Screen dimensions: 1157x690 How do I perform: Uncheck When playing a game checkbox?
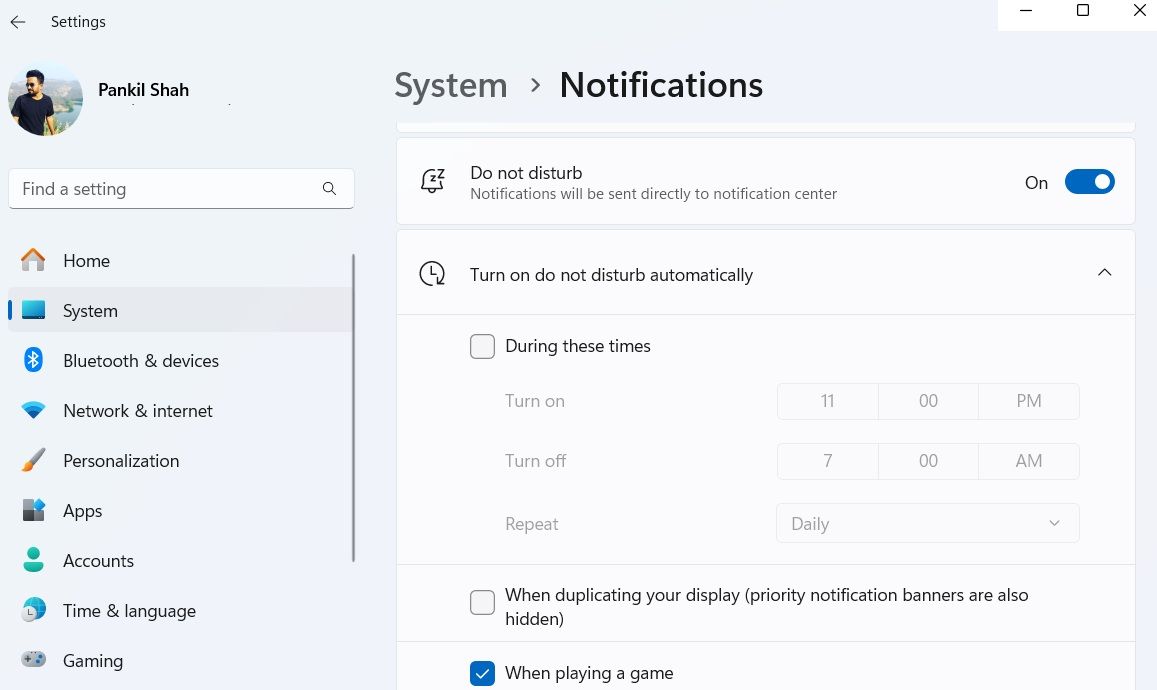483,673
